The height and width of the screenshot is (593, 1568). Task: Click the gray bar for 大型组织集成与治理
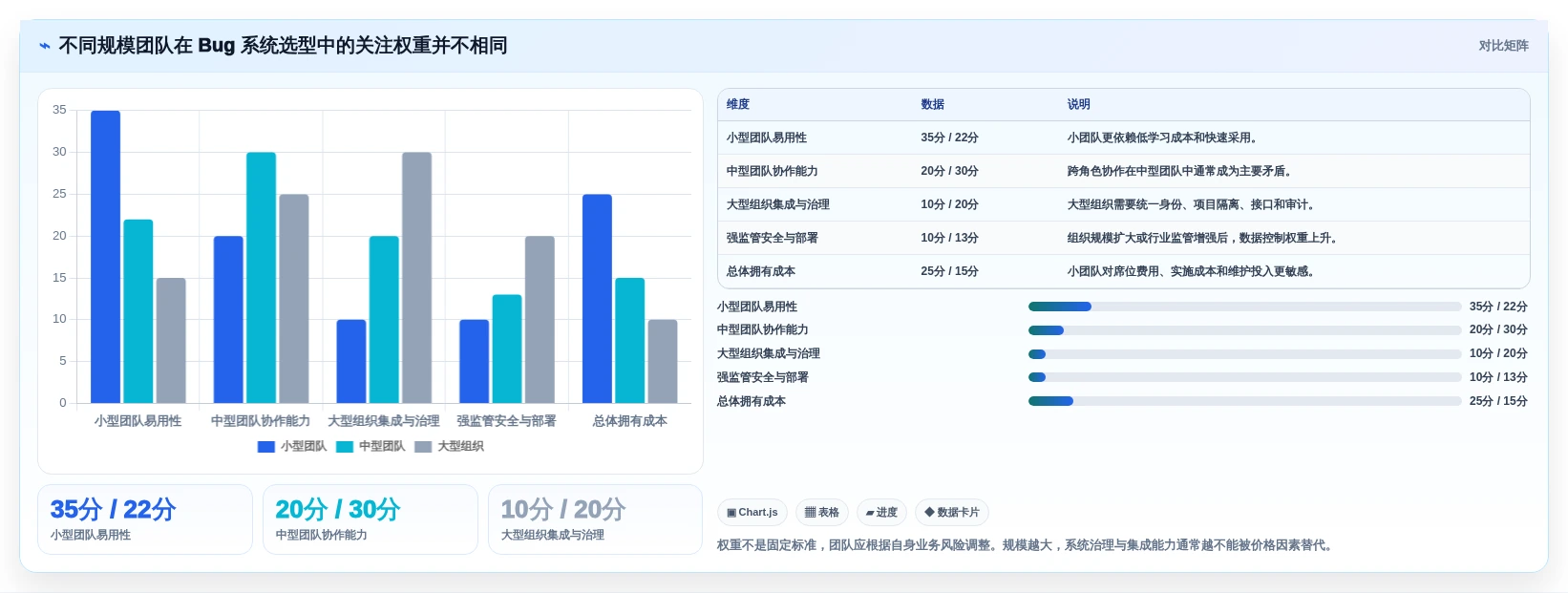click(416, 278)
